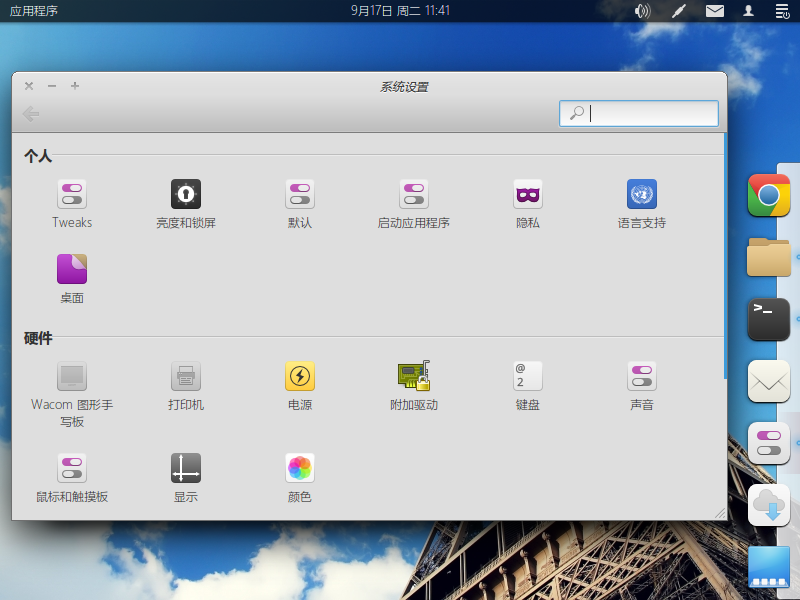This screenshot has width=800, height=600.
Task: Click the back arrow button in settings
Action: pyautogui.click(x=31, y=114)
